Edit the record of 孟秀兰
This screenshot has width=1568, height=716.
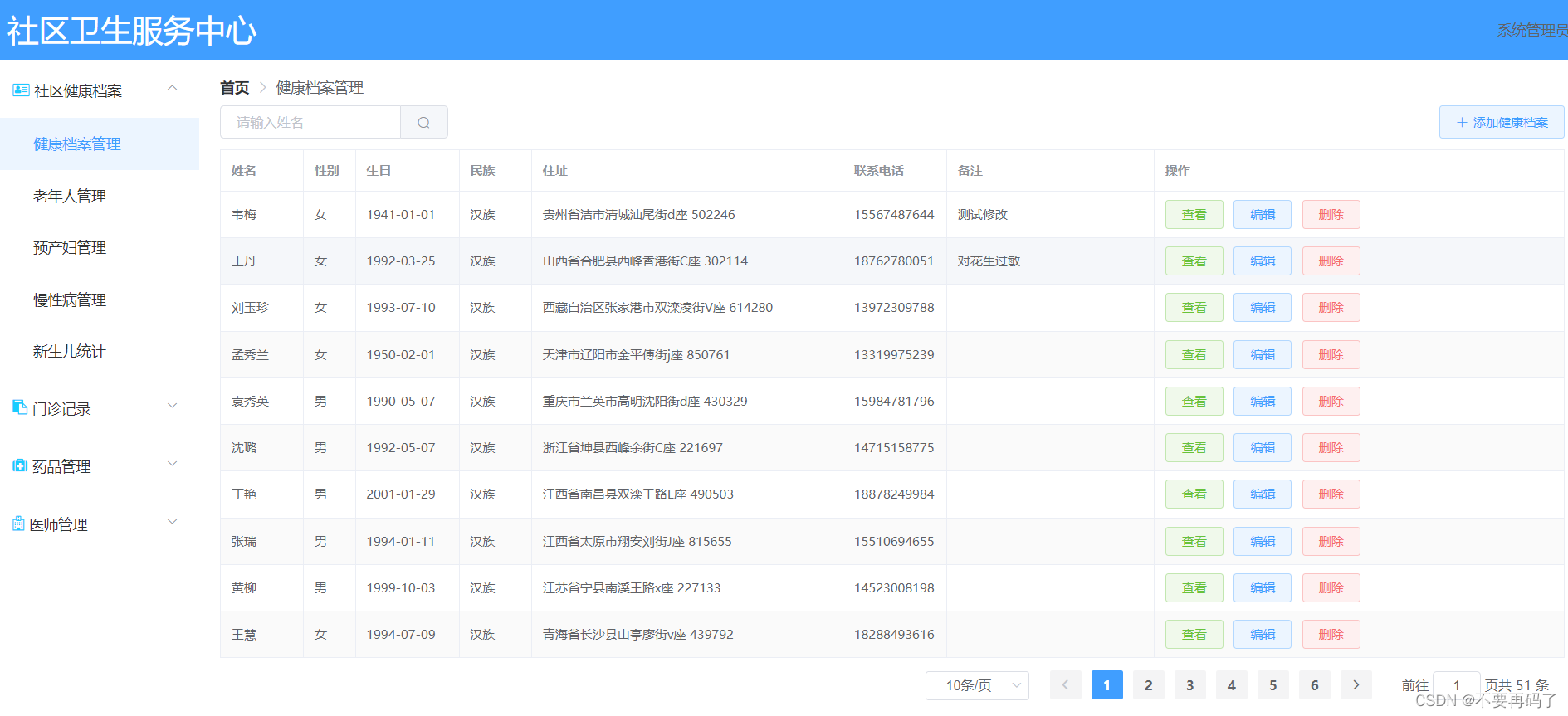click(1263, 355)
